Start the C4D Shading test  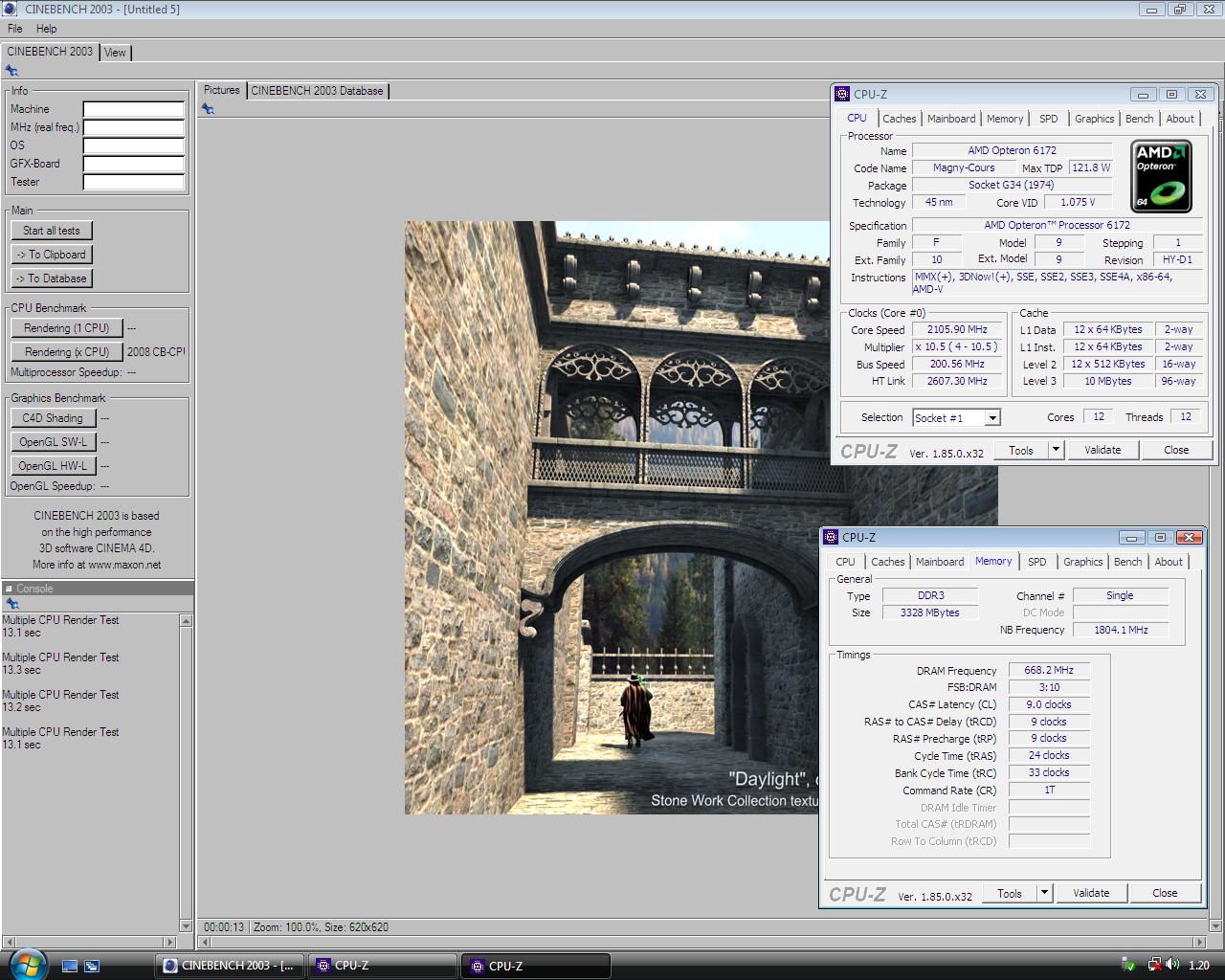(53, 418)
